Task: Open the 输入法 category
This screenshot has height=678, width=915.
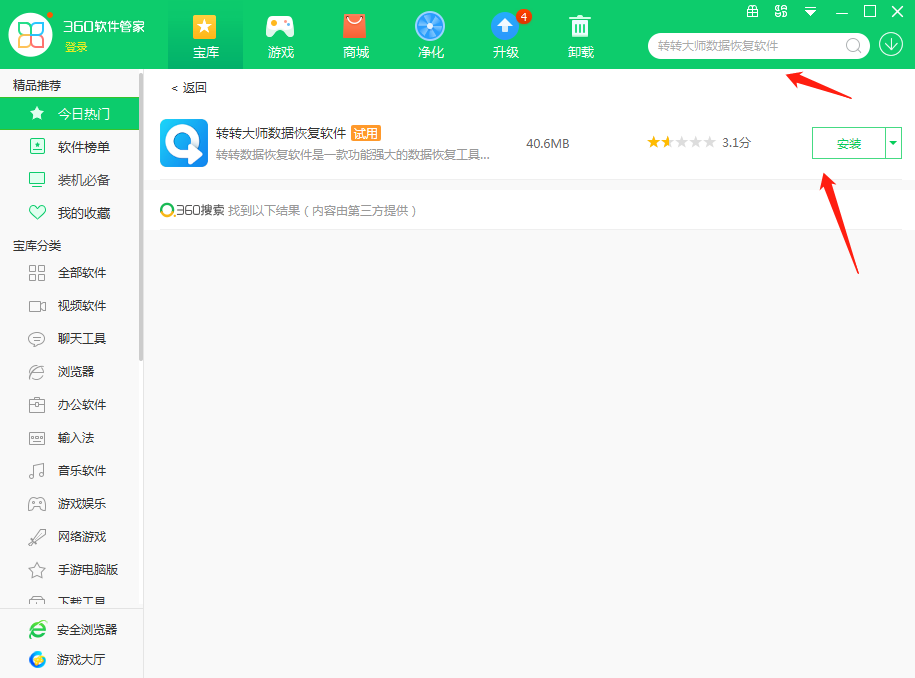Action: [x=69, y=438]
